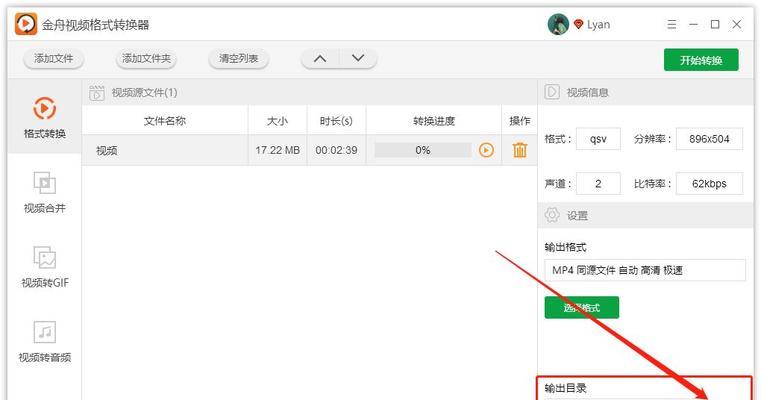Click the 17.22 MB size cell
The image size is (761, 400).
click(278, 150)
